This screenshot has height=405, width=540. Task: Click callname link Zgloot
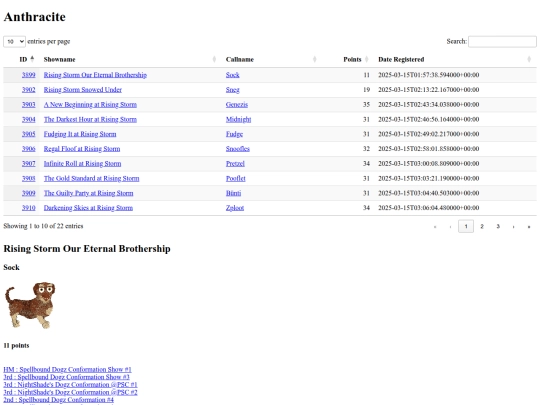[x=235, y=208]
